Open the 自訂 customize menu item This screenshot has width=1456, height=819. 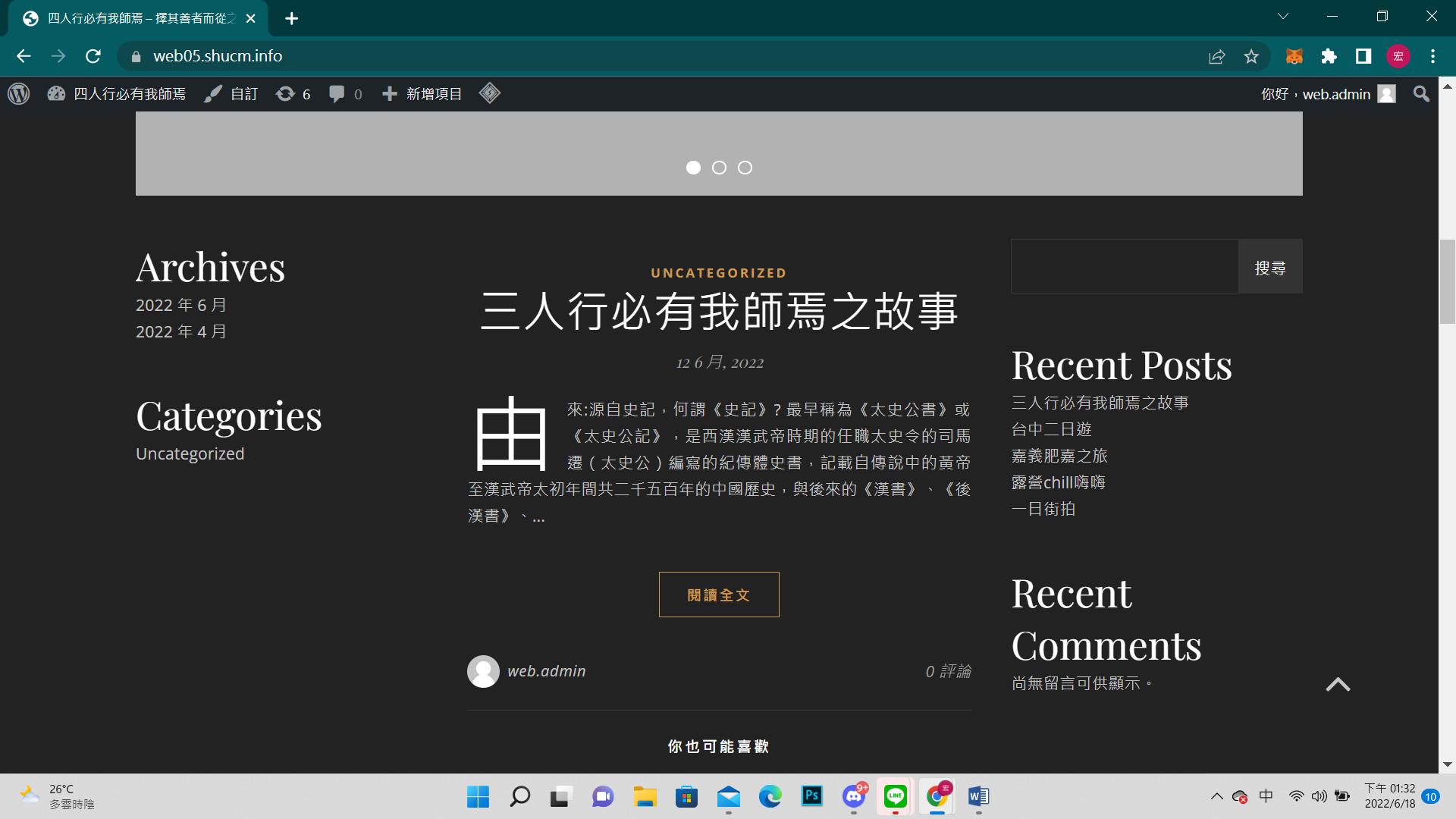coord(231,94)
